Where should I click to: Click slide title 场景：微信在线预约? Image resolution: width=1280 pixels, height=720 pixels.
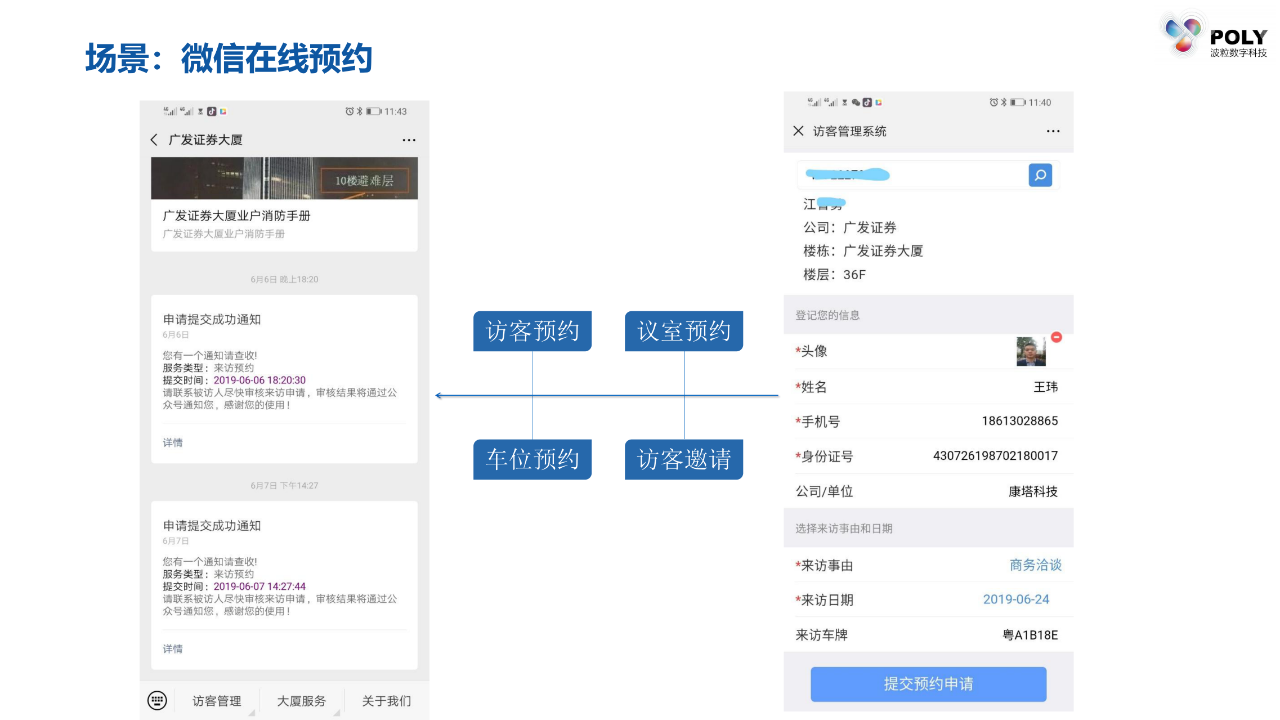(228, 58)
